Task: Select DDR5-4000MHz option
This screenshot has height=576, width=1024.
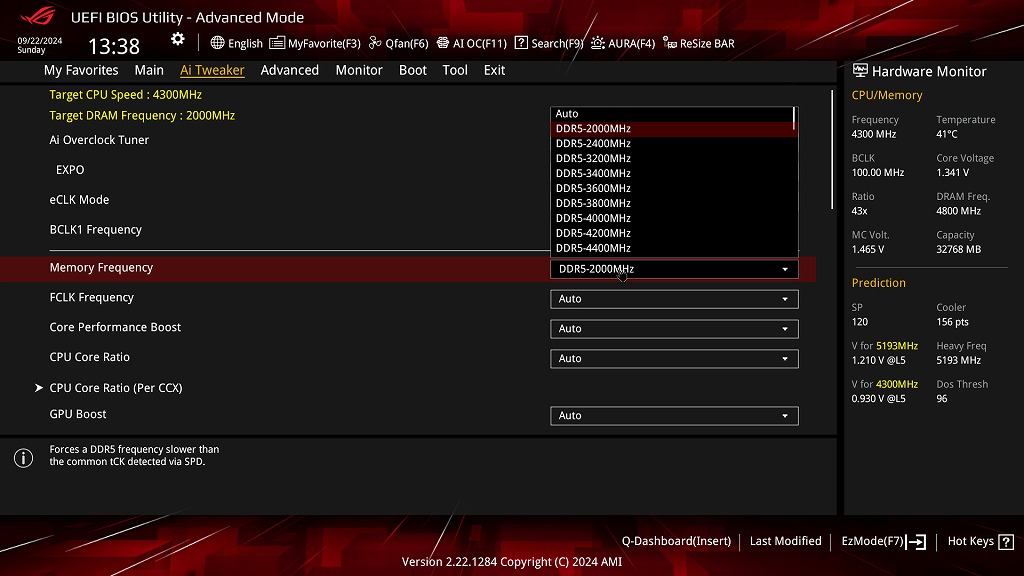Action: click(671, 218)
